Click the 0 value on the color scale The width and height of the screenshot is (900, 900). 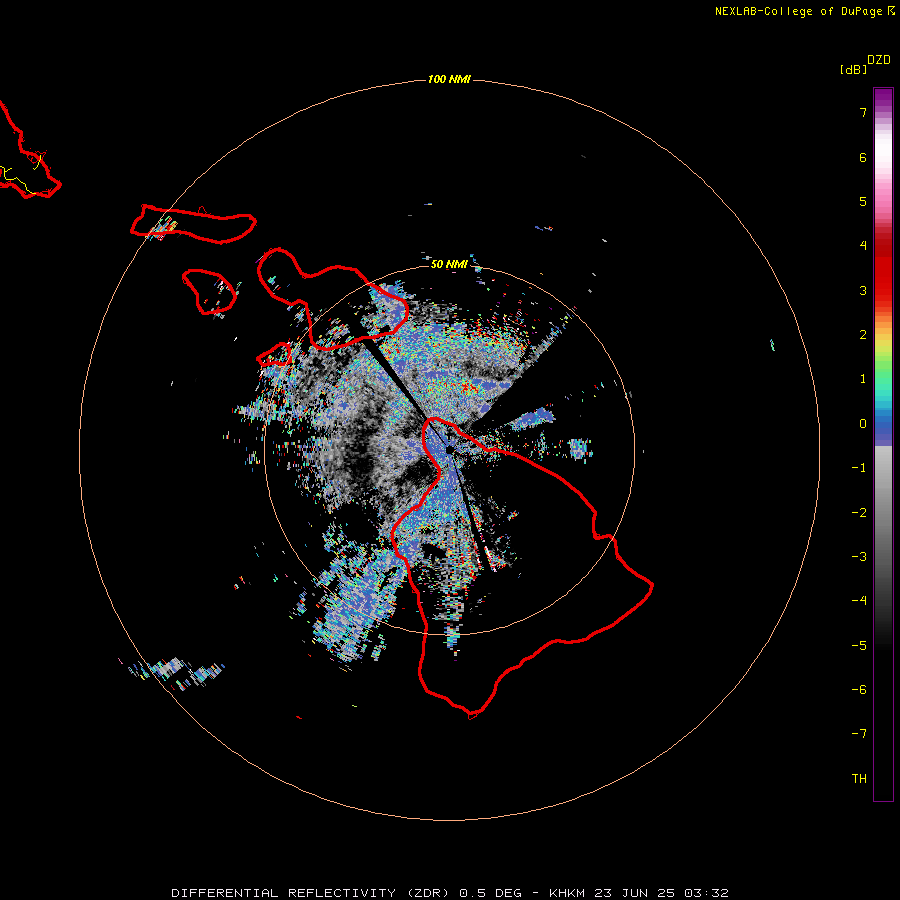coord(863,424)
